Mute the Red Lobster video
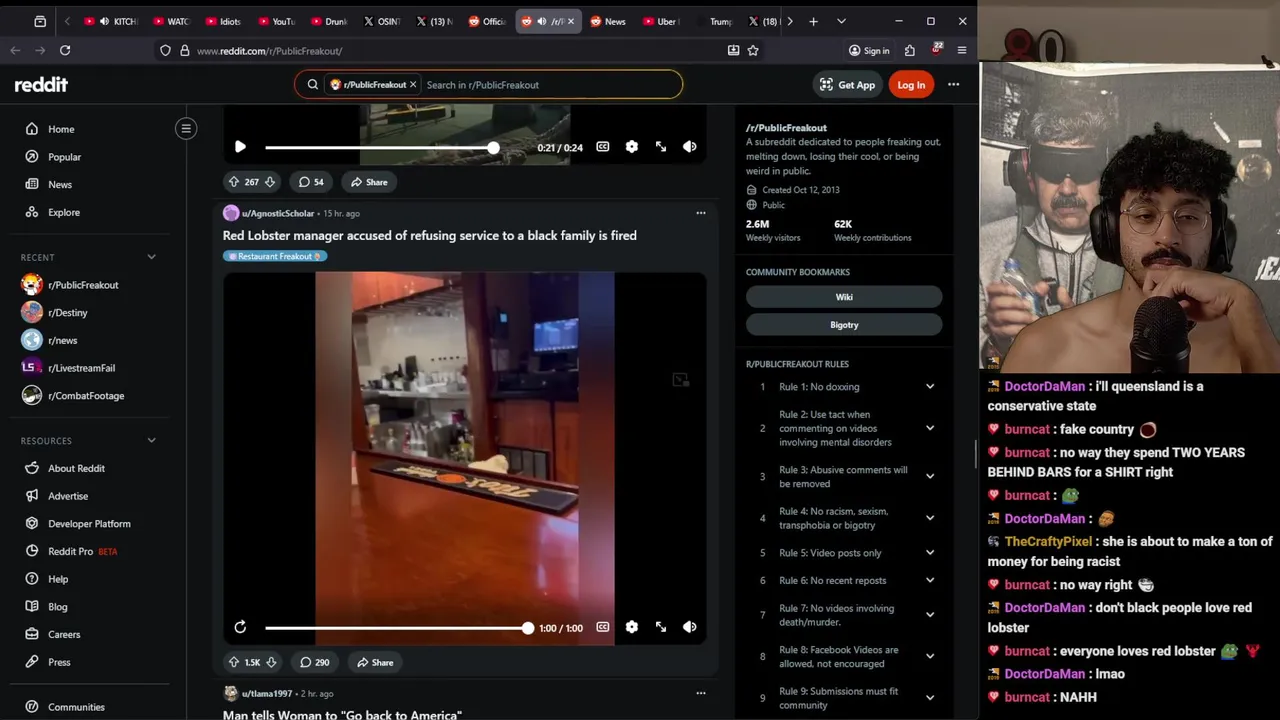The image size is (1280, 720). pyautogui.click(x=690, y=627)
